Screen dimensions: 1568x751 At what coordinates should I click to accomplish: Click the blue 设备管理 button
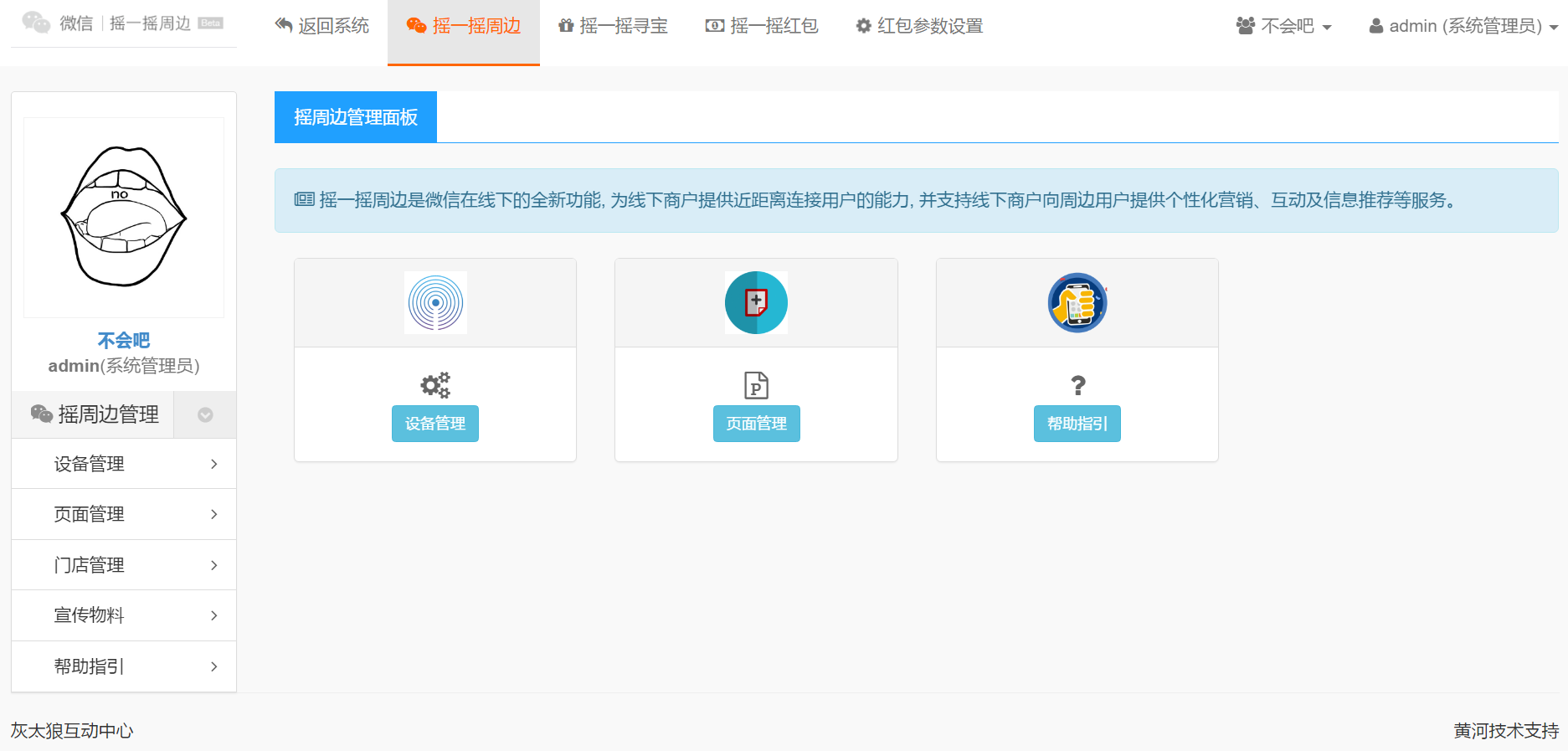pyautogui.click(x=435, y=424)
